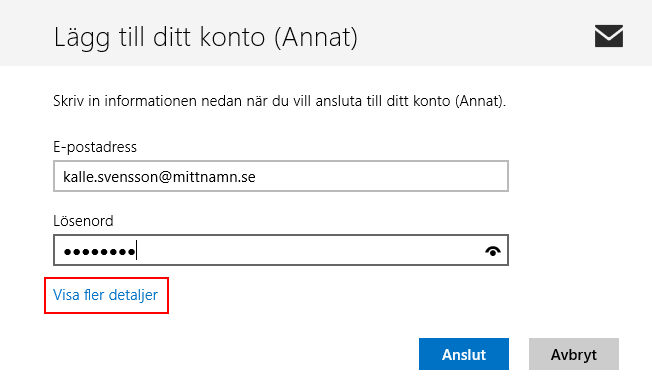Place cursor after the last password dot
This screenshot has height=382, width=652.
click(x=137, y=251)
